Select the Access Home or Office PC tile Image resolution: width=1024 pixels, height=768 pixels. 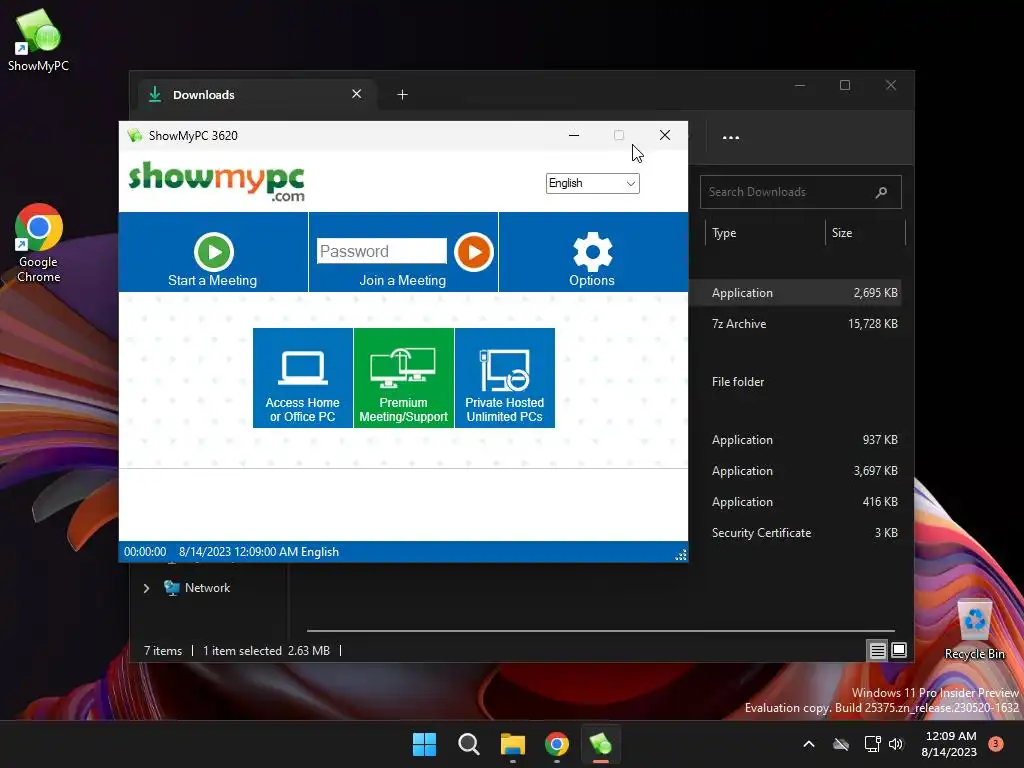pyautogui.click(x=303, y=378)
